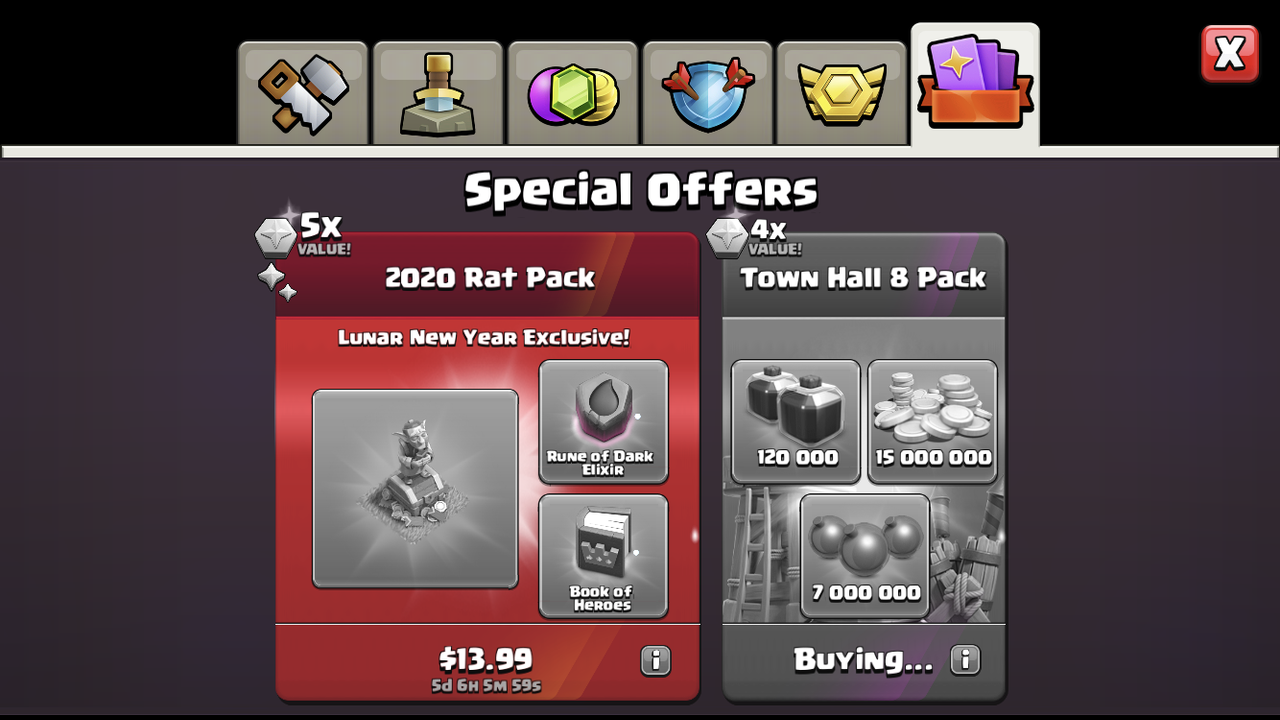Screen dimensions: 1280x720
Task: Open the sword pedestal tab
Action: pyautogui.click(x=438, y=94)
